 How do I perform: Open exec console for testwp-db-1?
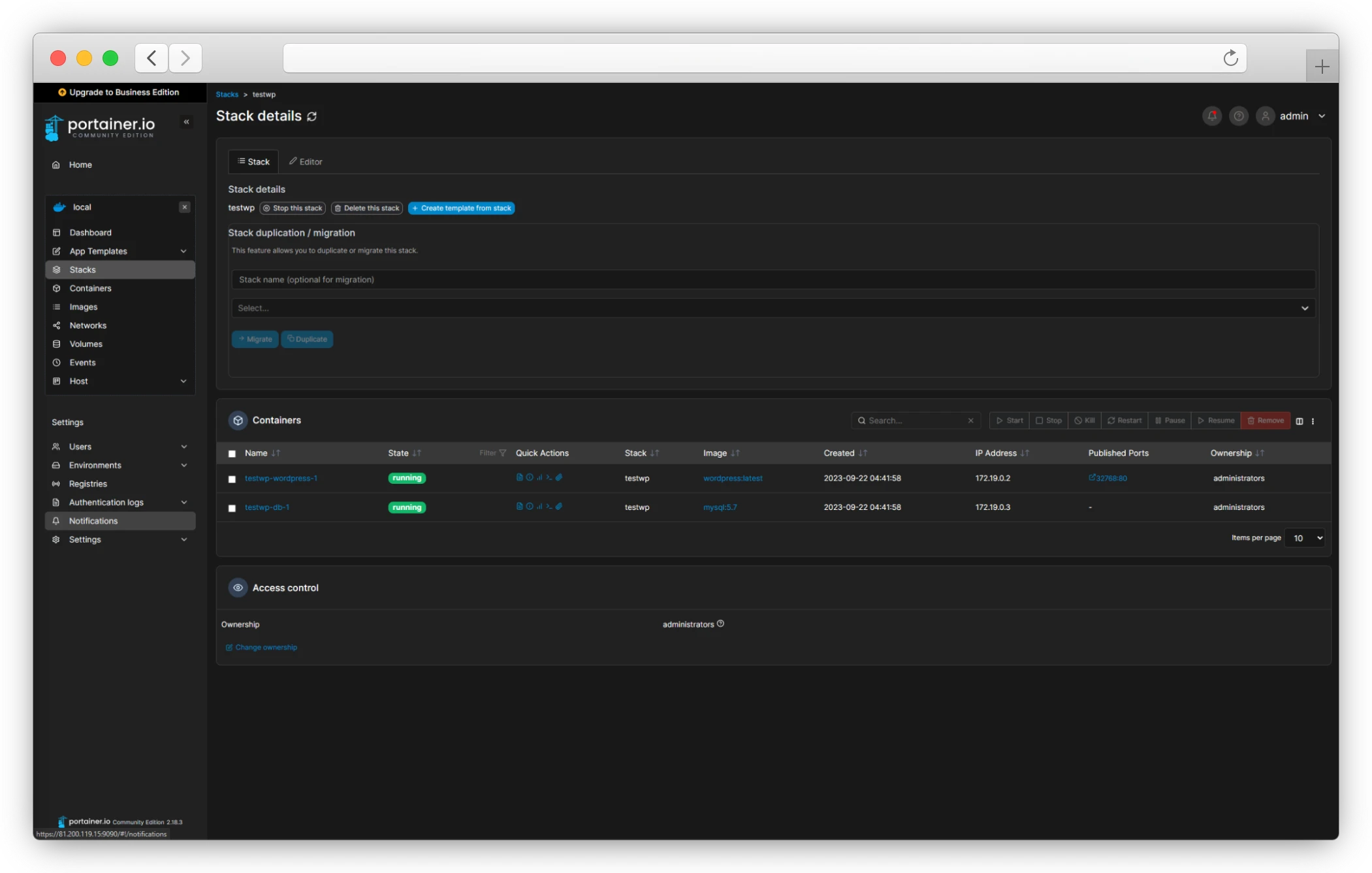(549, 506)
